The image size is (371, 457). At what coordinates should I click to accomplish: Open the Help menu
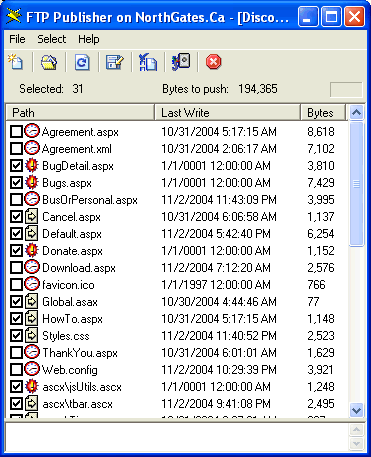pos(89,39)
